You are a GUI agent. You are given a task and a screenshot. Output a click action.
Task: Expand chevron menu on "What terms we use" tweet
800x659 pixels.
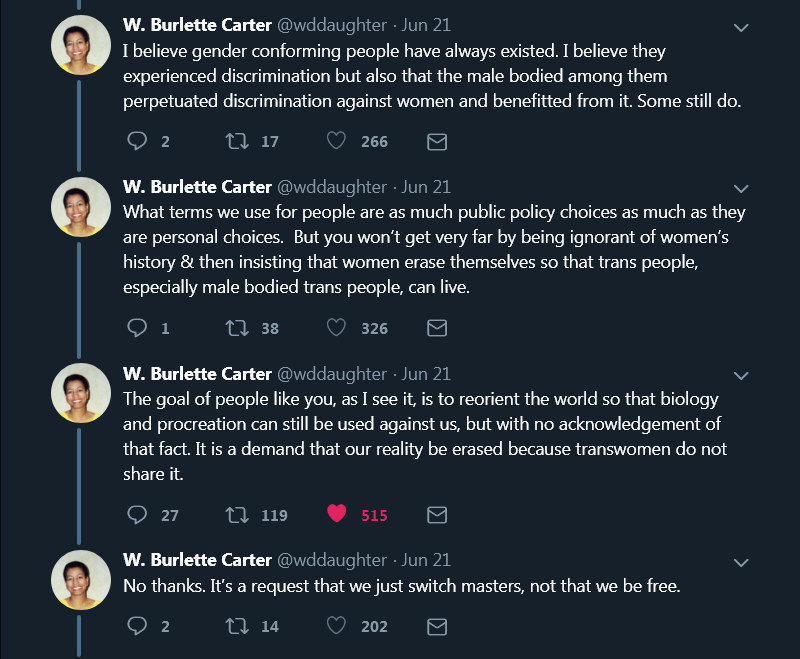point(741,188)
